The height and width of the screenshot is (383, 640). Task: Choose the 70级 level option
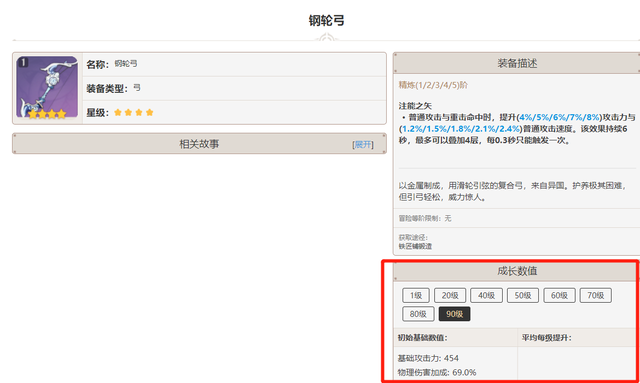596,295
